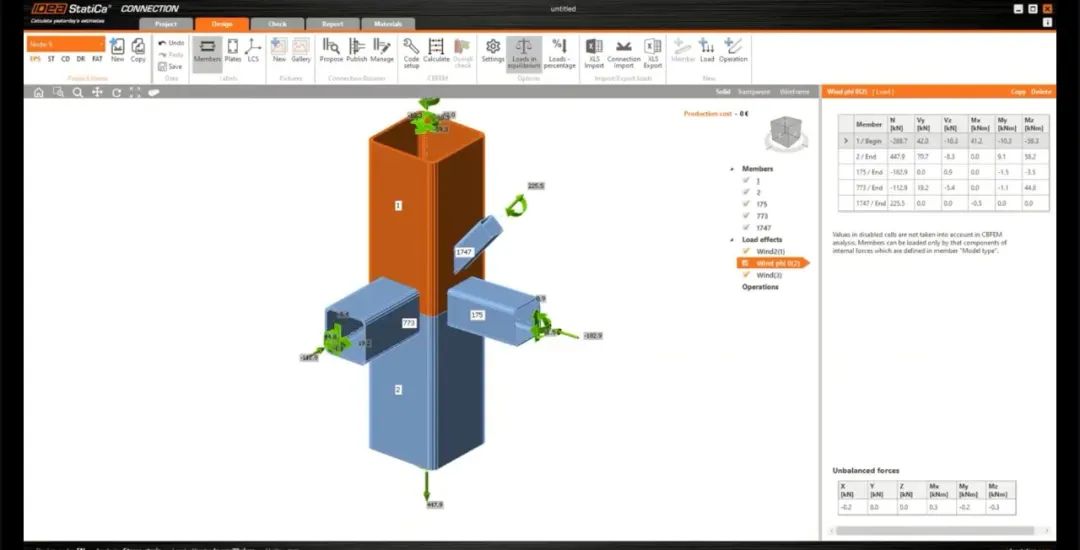The image size is (1080, 550).
Task: Toggle Loads in equilibrium option
Action: [524, 49]
